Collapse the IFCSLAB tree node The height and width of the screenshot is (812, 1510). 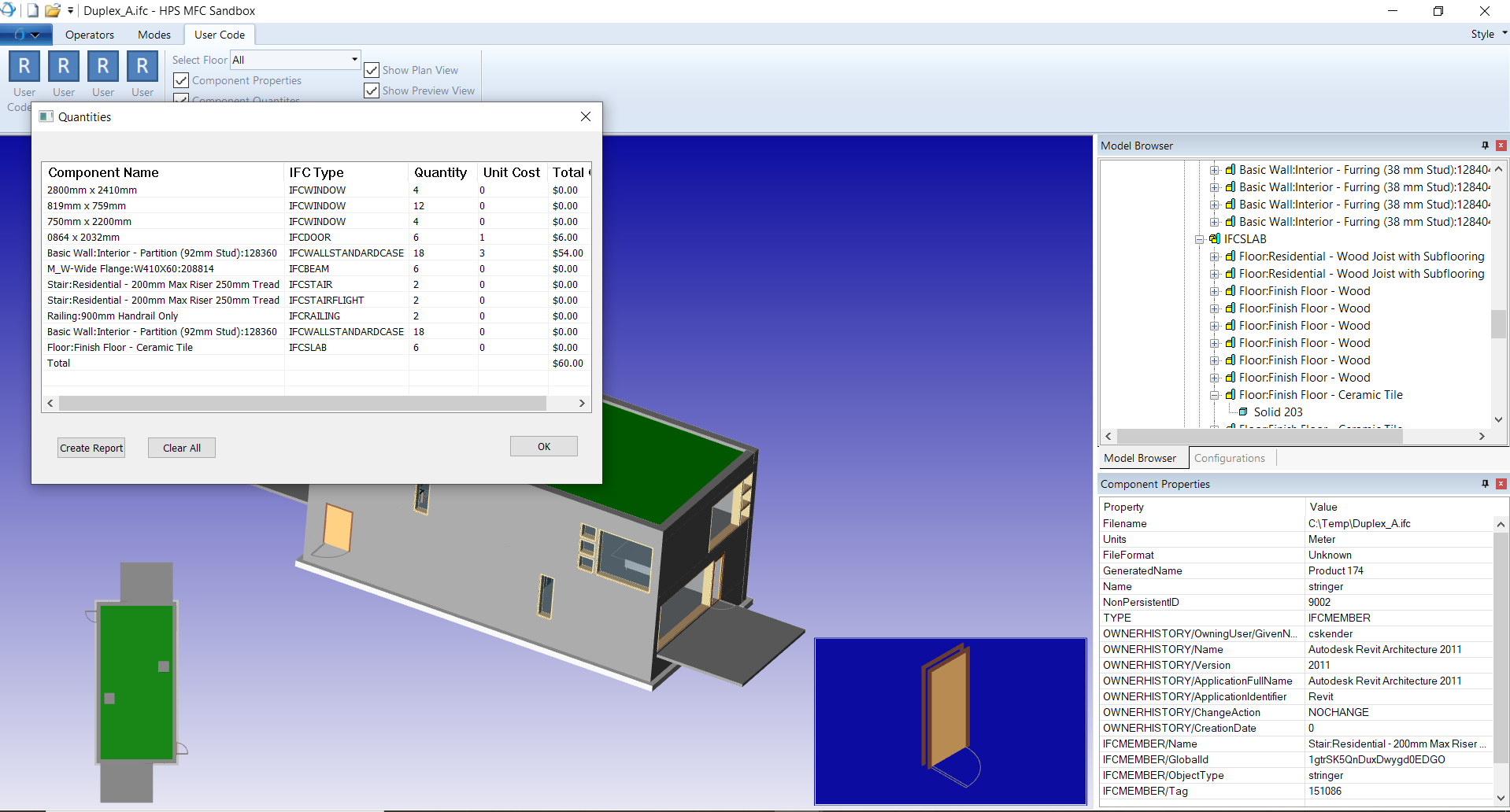tap(1200, 238)
